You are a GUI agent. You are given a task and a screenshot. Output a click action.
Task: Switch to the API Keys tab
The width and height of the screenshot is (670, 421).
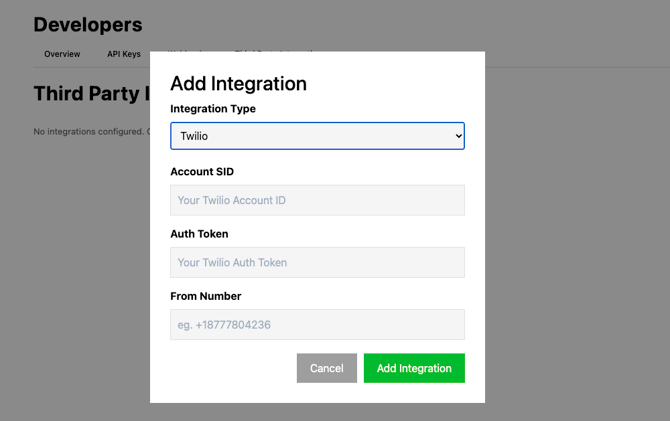tap(124, 54)
